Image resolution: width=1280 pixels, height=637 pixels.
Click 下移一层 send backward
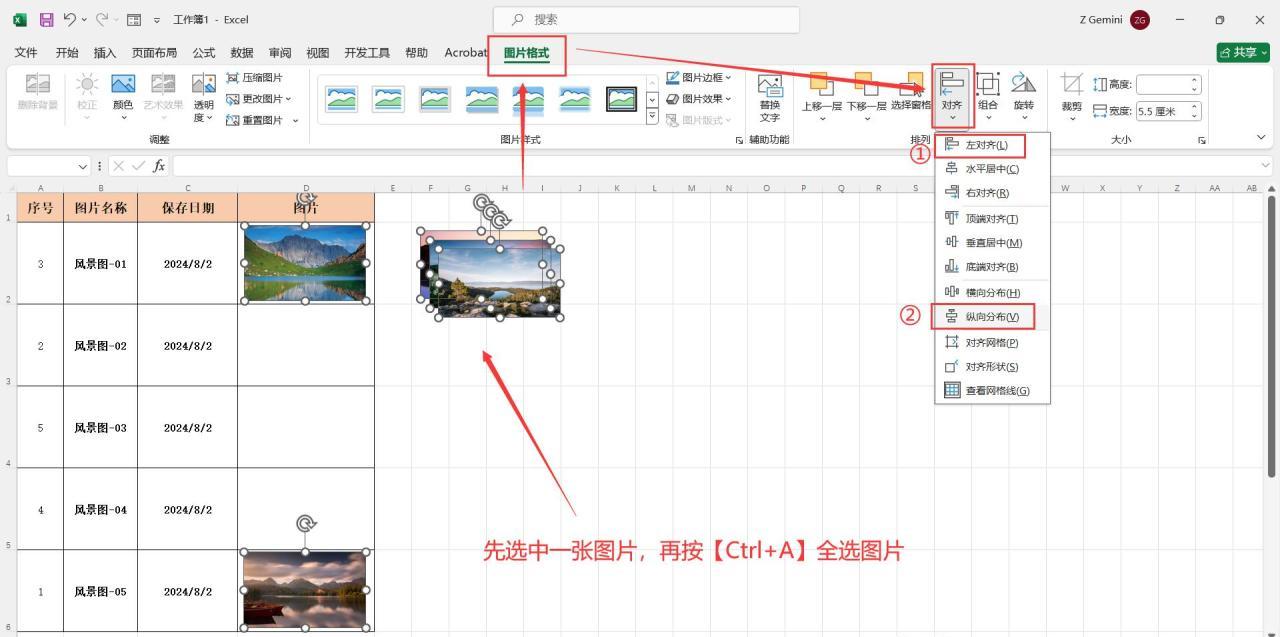(866, 97)
